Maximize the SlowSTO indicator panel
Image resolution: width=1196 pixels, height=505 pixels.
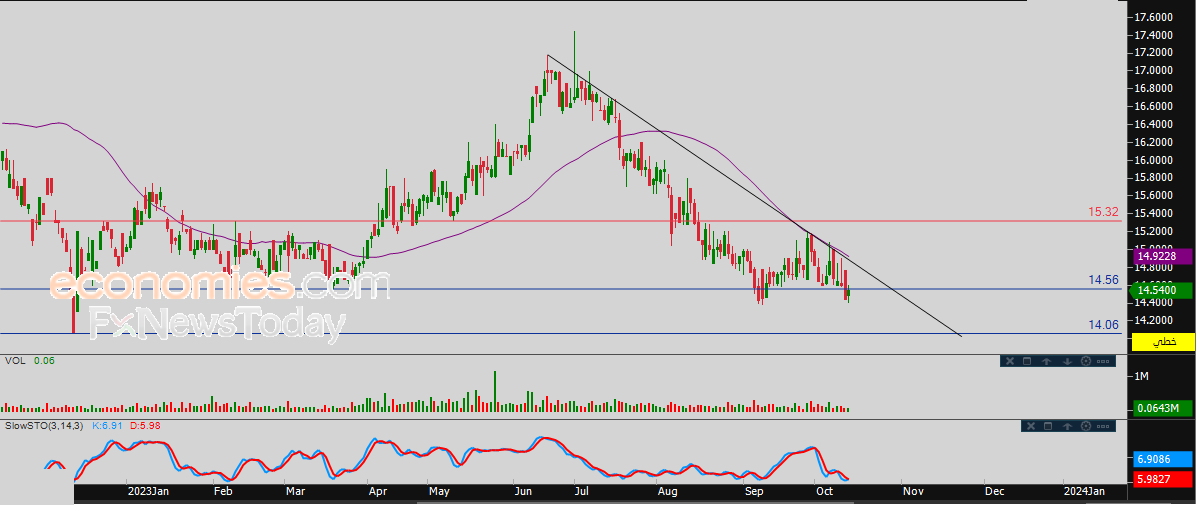[1049, 426]
